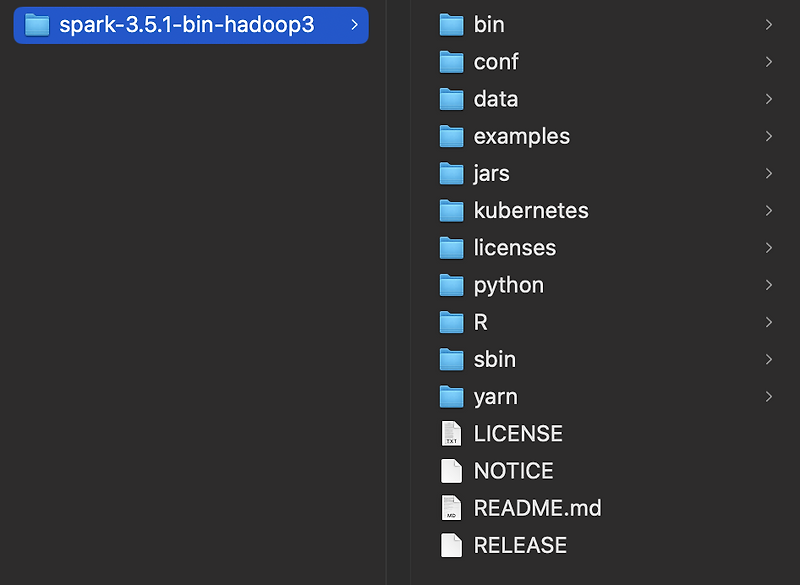Select the R folder name
Image resolution: width=800 pixels, height=585 pixels.
tap(481, 322)
